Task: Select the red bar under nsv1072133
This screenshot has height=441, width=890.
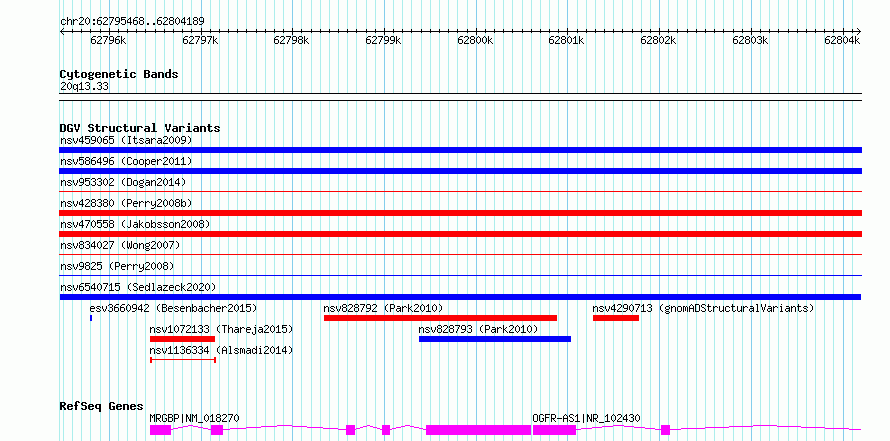Action: pyautogui.click(x=182, y=339)
